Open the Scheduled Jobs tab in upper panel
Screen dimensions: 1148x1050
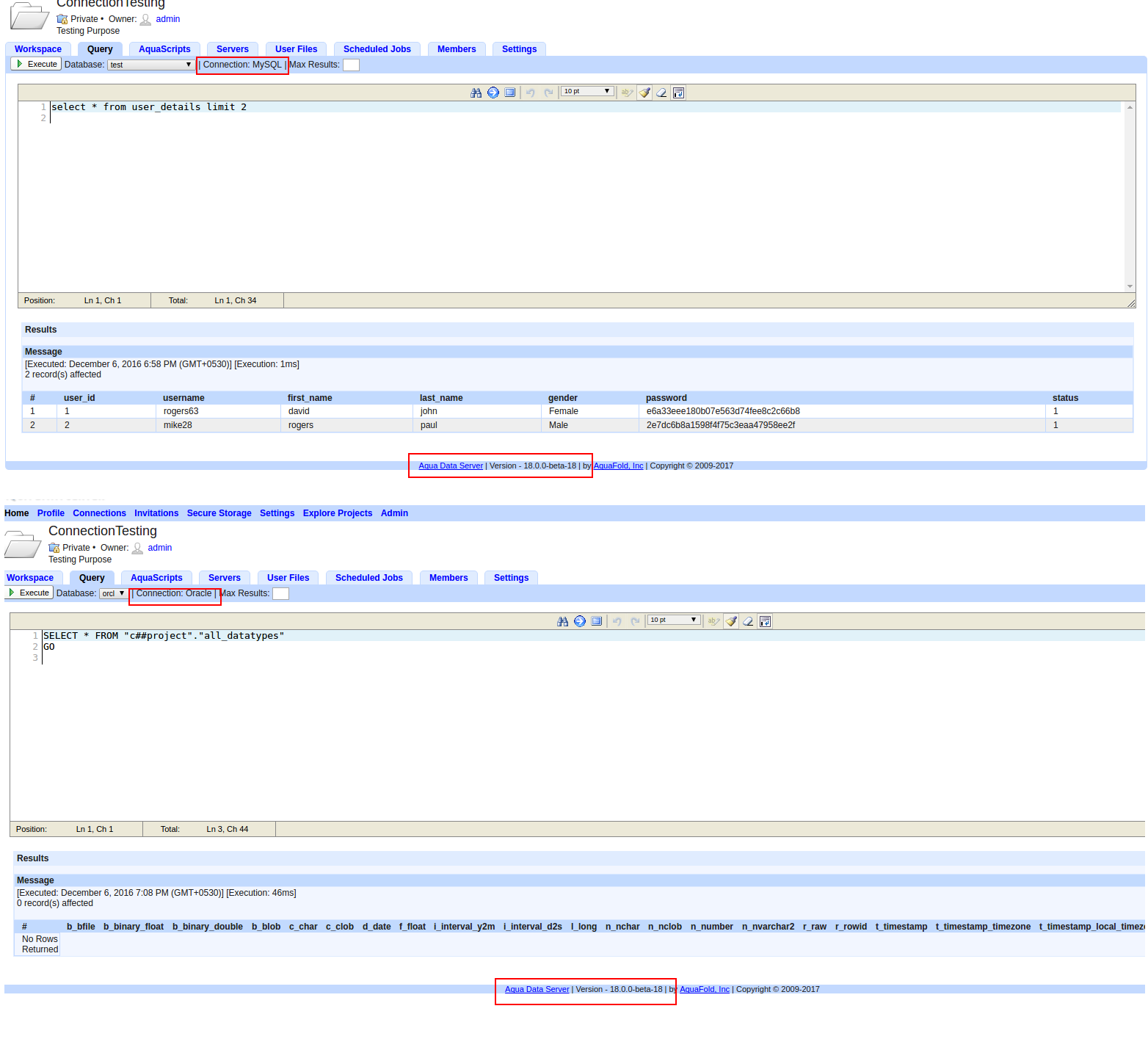[x=377, y=49]
